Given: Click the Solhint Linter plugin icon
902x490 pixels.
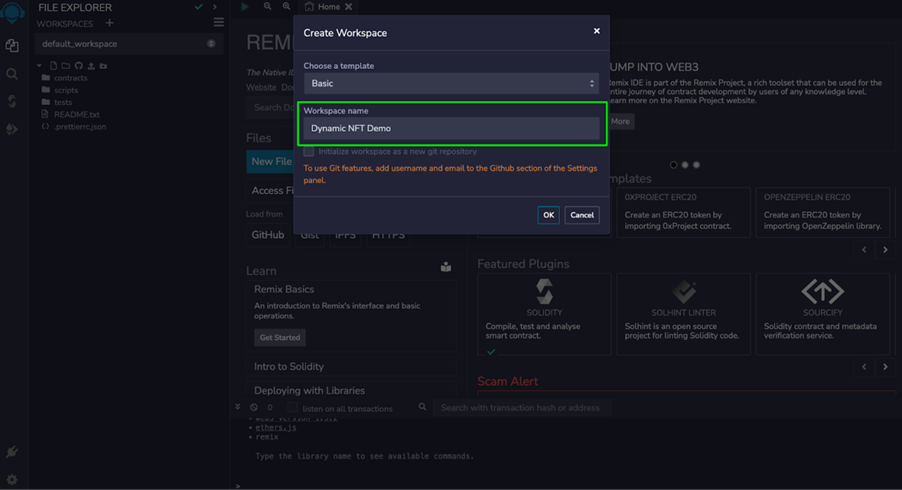Looking at the screenshot, I should [683, 292].
